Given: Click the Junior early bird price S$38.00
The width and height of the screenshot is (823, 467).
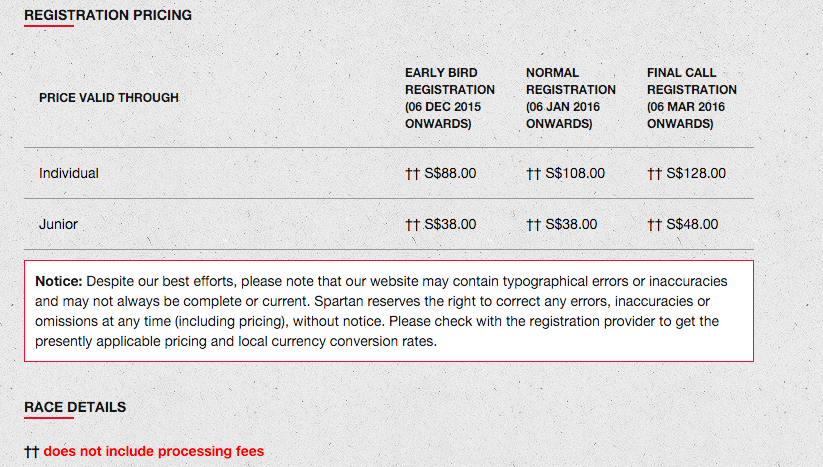Looking at the screenshot, I should pos(450,224).
